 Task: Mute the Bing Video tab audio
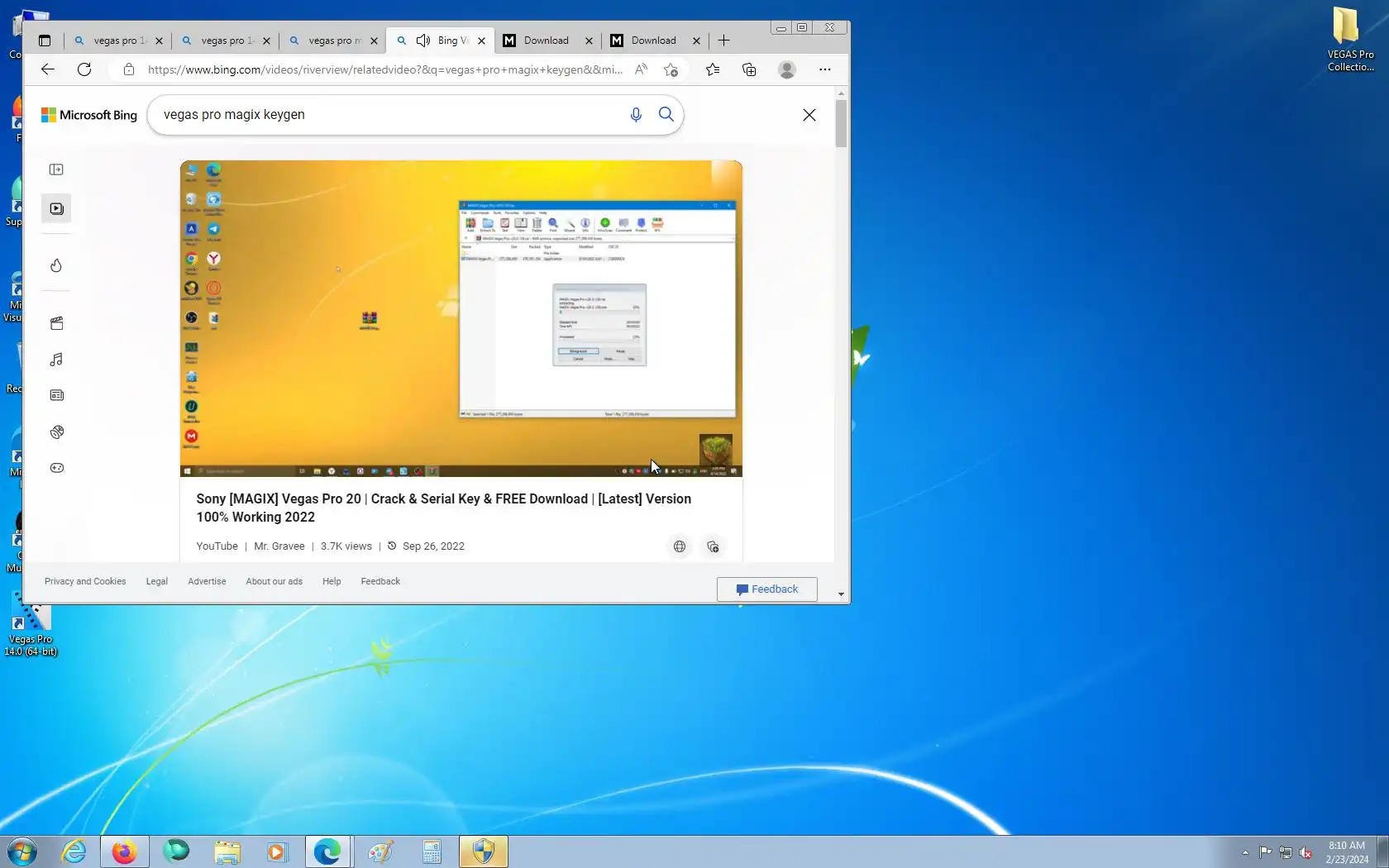423,41
